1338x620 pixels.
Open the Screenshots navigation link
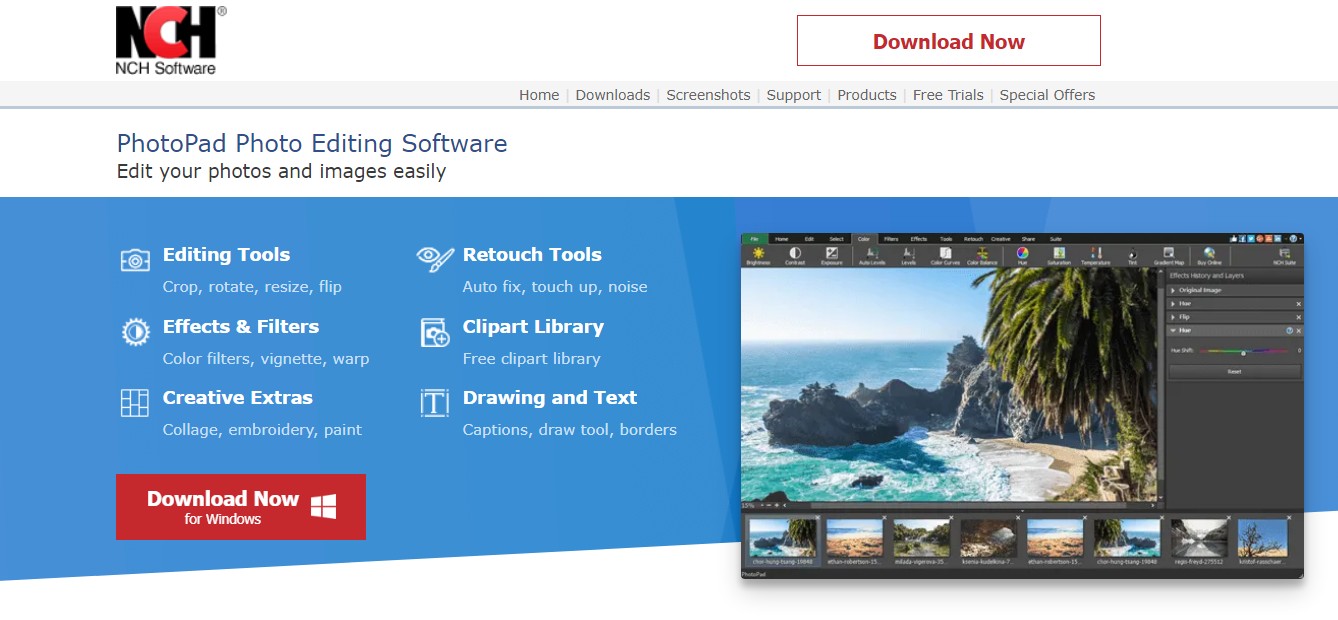[708, 95]
